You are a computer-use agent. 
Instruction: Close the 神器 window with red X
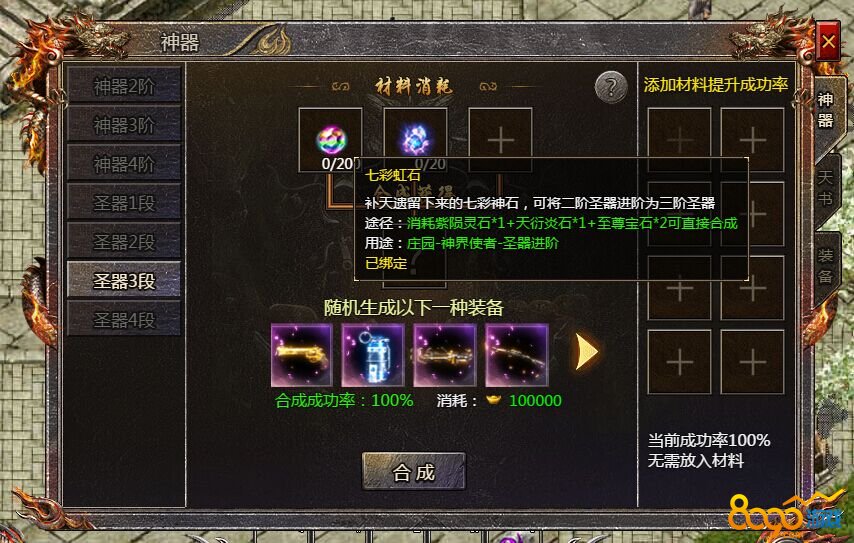(x=828, y=41)
